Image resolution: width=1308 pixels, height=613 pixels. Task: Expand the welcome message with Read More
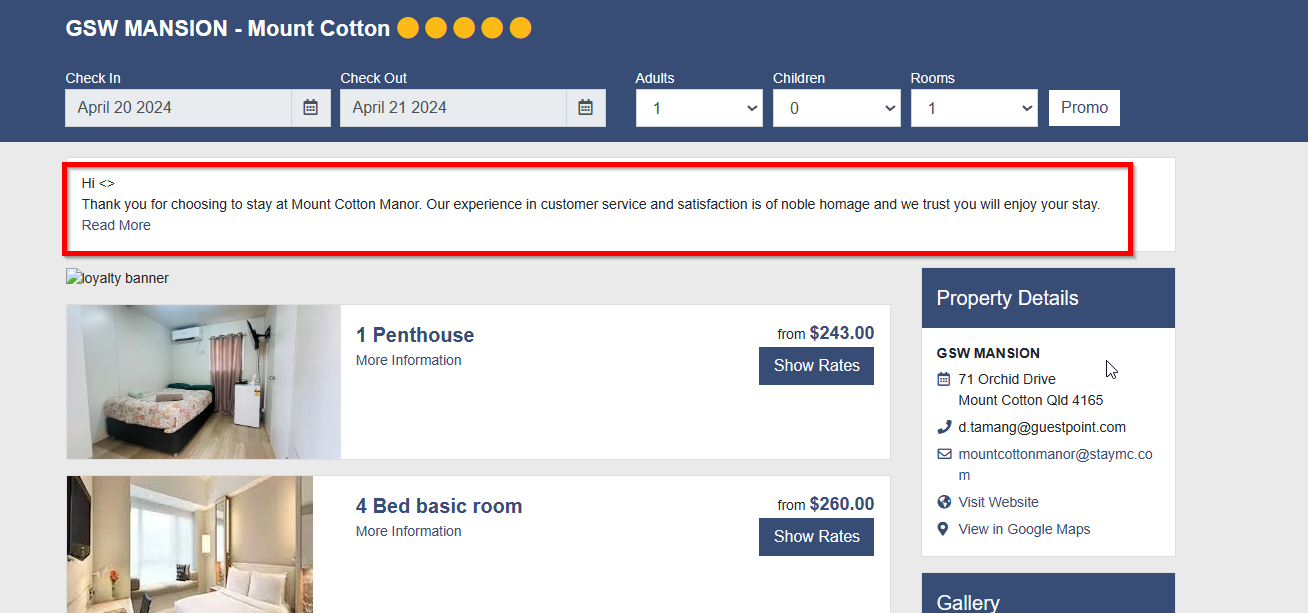coord(116,226)
